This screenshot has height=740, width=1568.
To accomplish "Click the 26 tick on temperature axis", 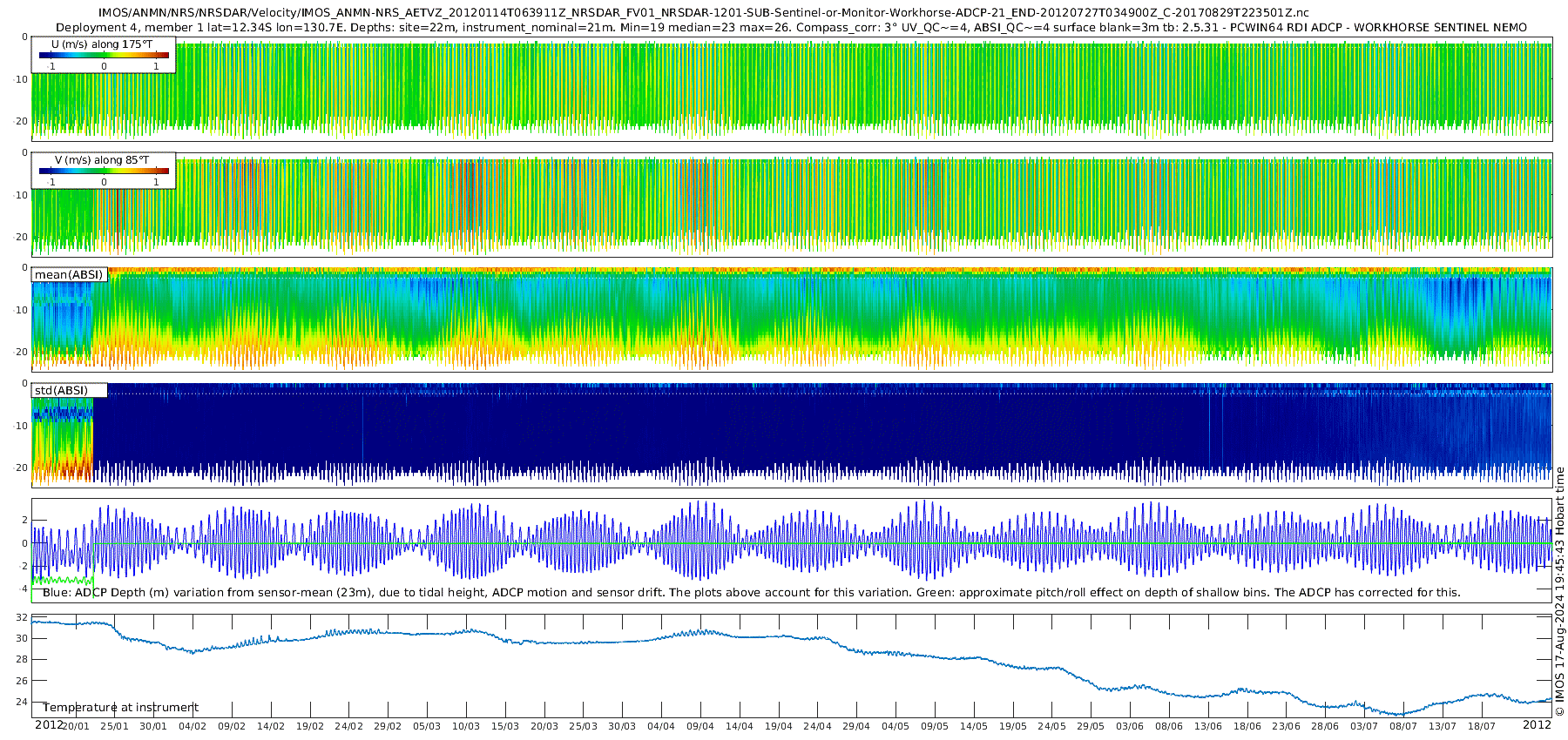I will tap(22, 681).
